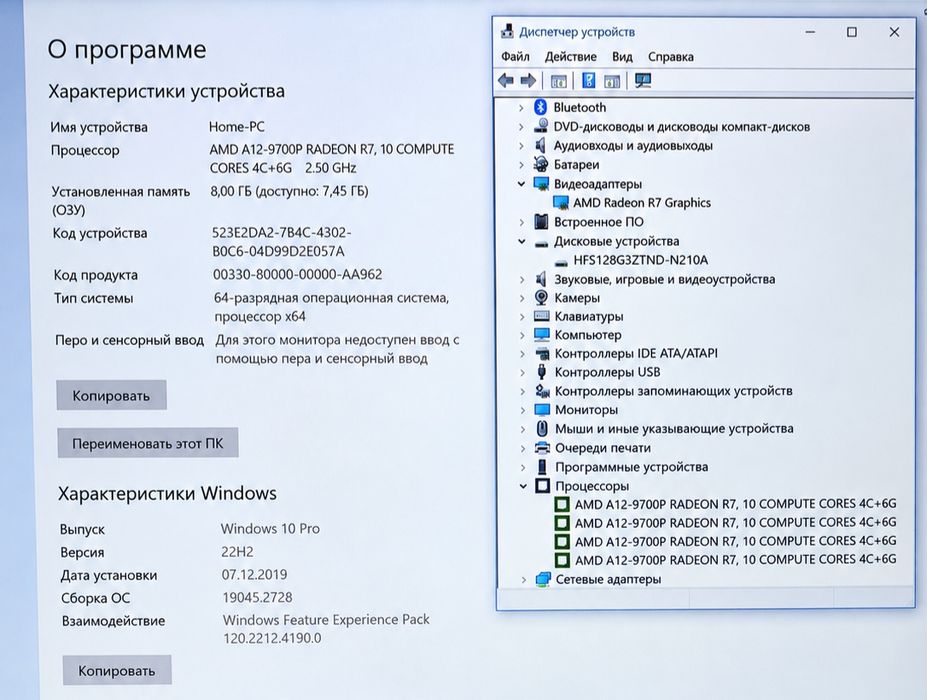Click the Device Manager title bar app icon
This screenshot has width=927, height=700.
click(x=507, y=31)
